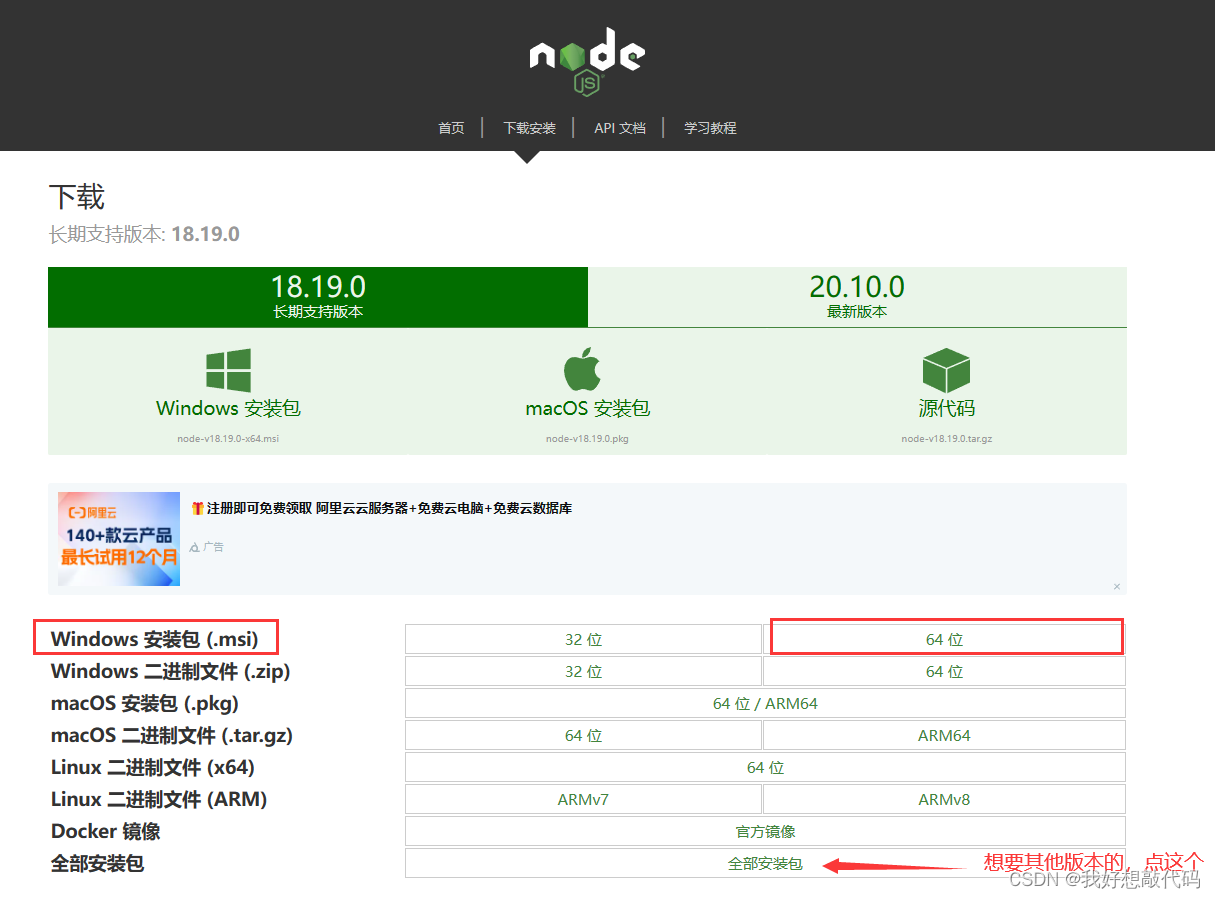Click the source code cube icon
Image resolution: width=1215 pixels, height=898 pixels.
pyautogui.click(x=946, y=371)
